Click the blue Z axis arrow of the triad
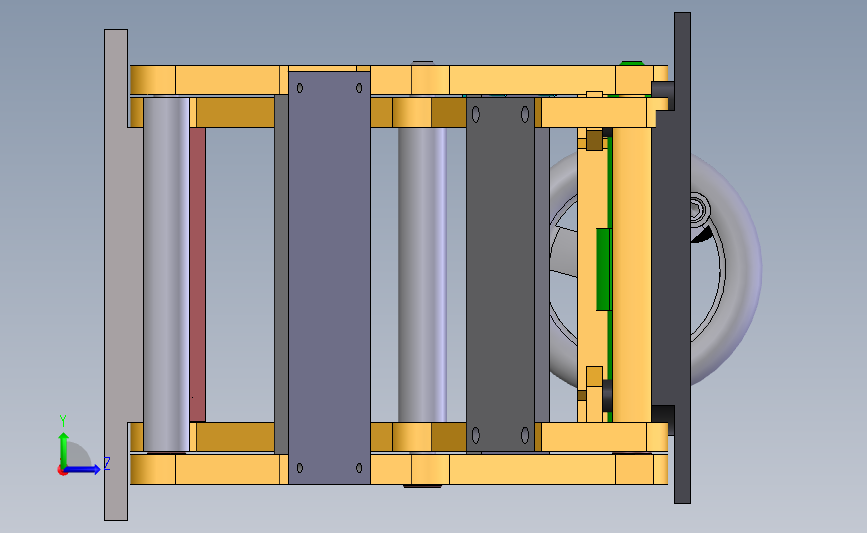Image resolution: width=867 pixels, height=533 pixels. coord(84,469)
